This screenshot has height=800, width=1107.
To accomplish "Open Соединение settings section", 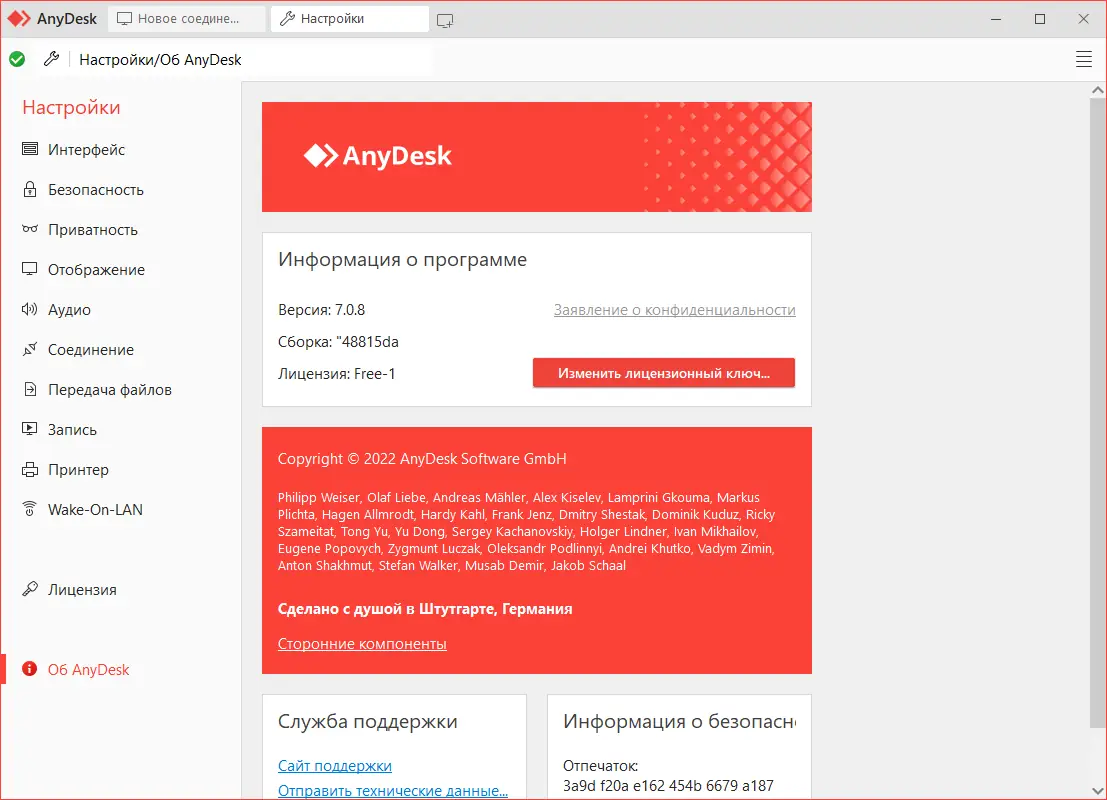I will 90,350.
